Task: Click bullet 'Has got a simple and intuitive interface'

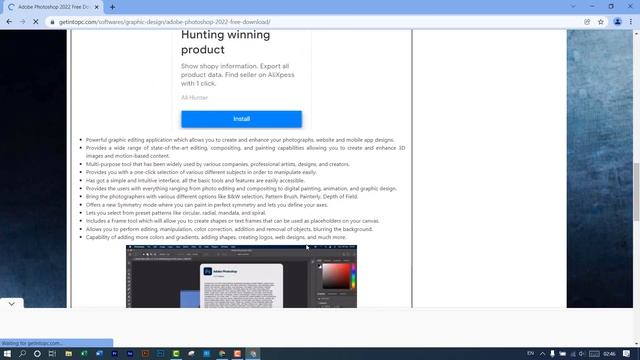Action: coord(195,180)
